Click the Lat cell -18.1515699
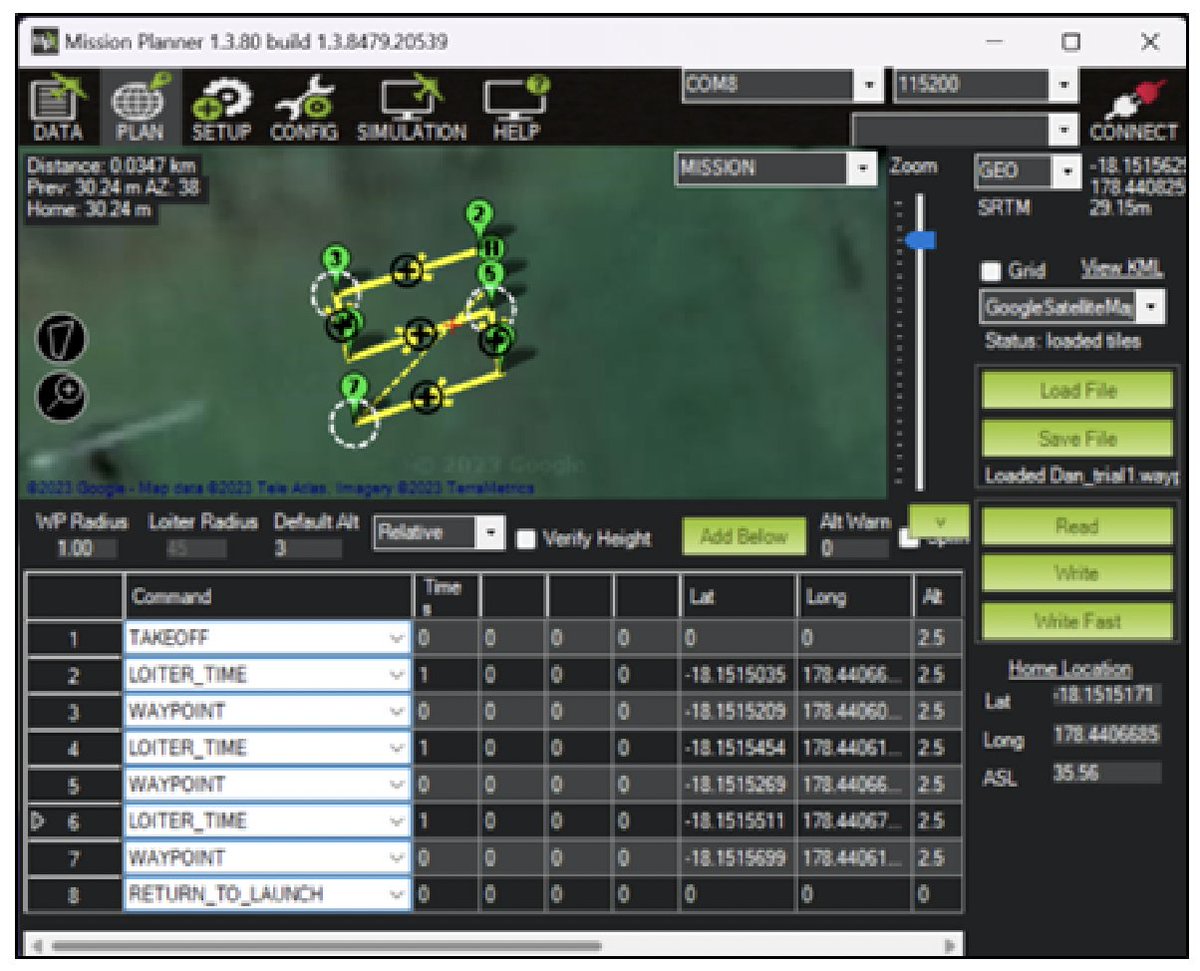Image resolution: width=1200 pixels, height=971 pixels. coord(738,857)
